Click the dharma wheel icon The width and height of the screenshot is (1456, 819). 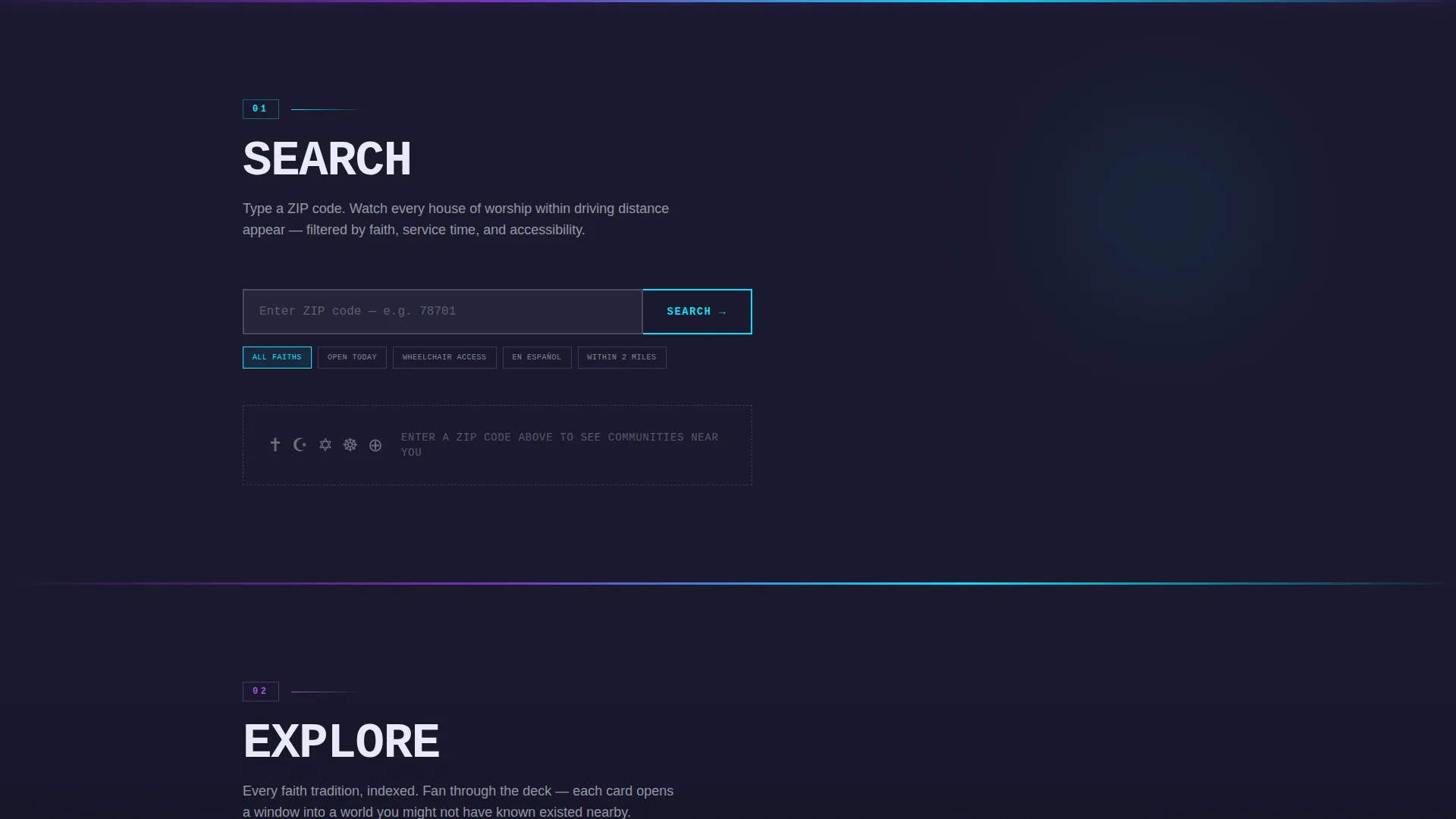350,445
